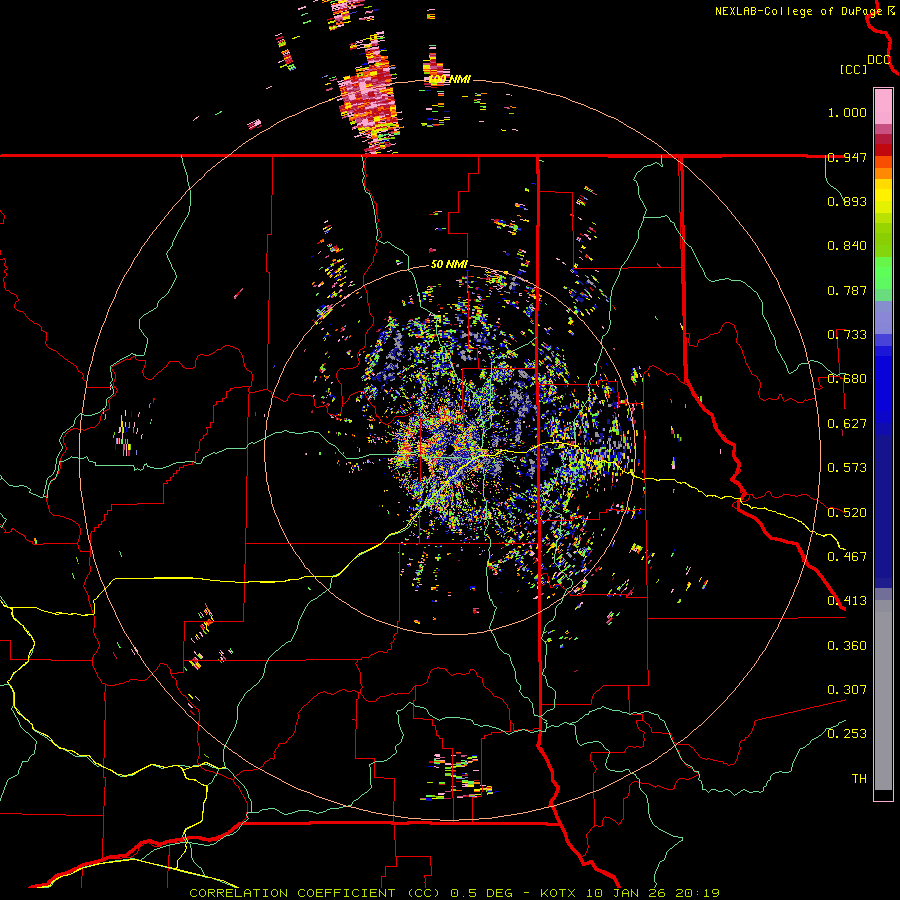
Task: Click the [CC] units label above the scale
Action: point(853,70)
